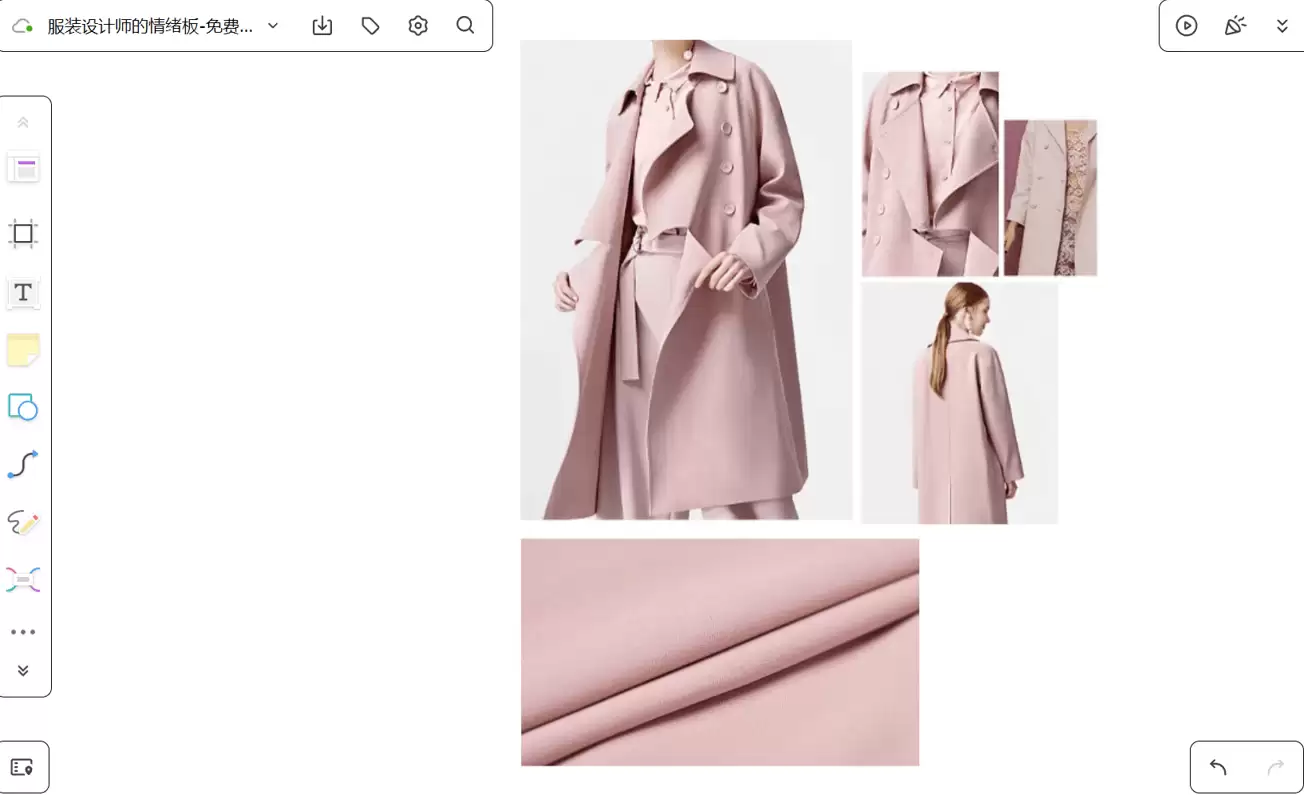Screen dimensions: 1304x795
Task: Start presentation with play button
Action: click(x=1187, y=26)
